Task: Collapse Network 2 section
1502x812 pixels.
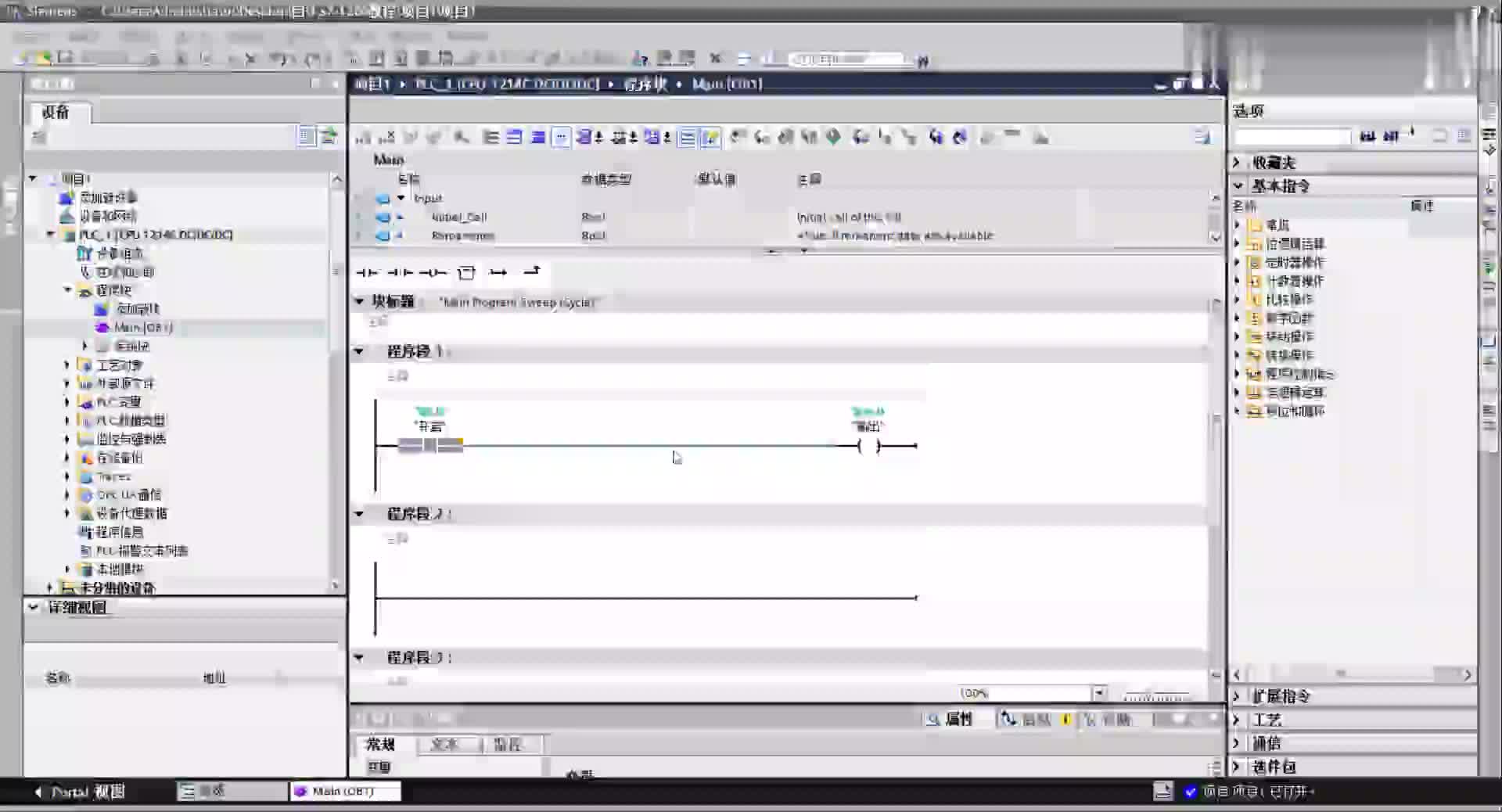Action: (x=359, y=514)
